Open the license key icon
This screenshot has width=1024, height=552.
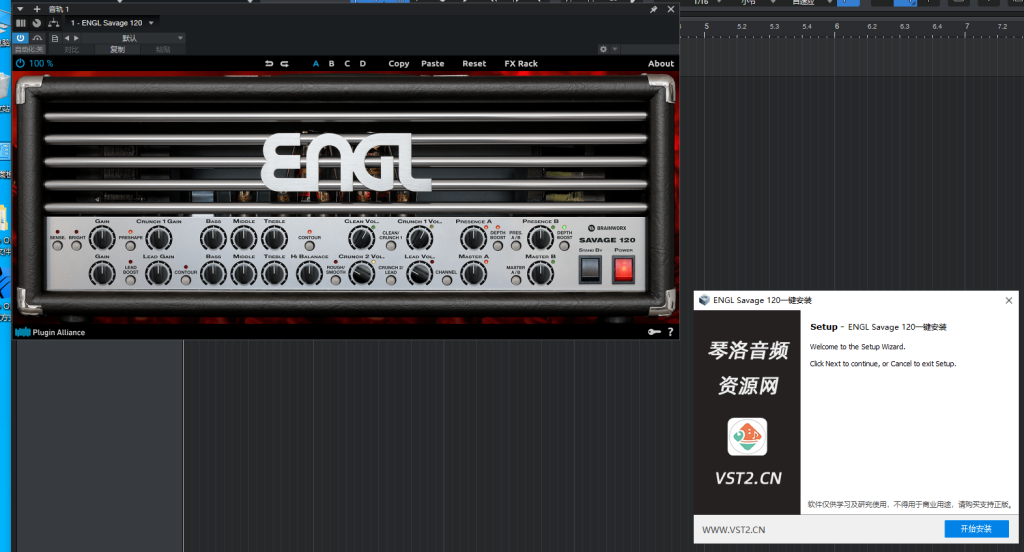[654, 332]
